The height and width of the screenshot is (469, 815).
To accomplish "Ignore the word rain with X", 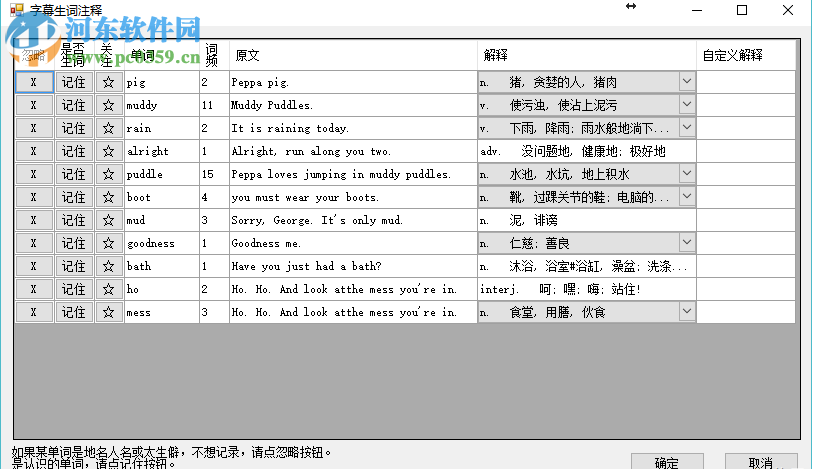I will [x=34, y=128].
